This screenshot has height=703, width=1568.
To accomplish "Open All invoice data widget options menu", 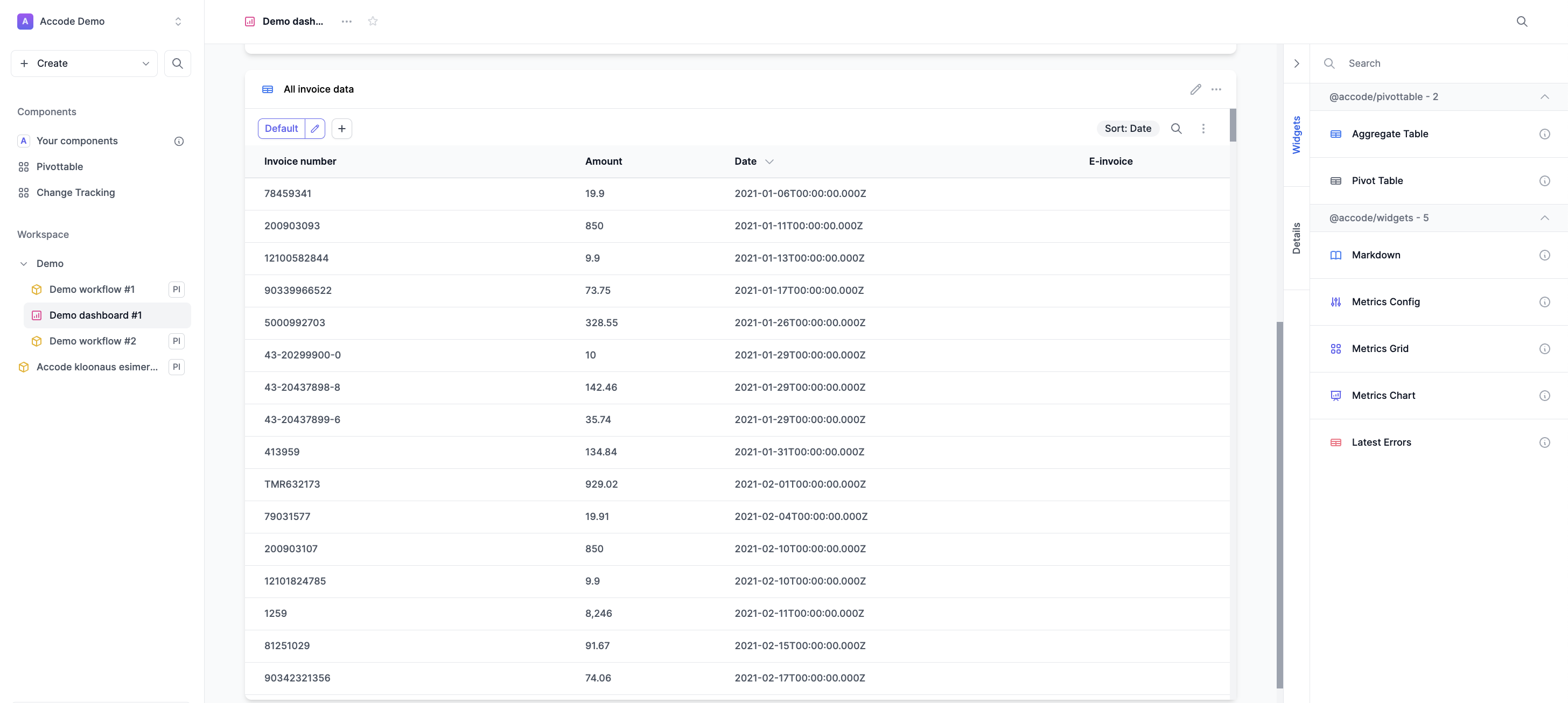I will click(1216, 89).
